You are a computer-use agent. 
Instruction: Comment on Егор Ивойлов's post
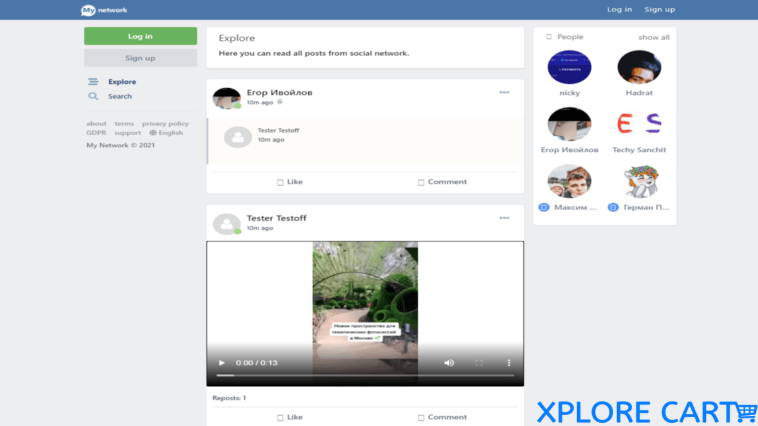(442, 182)
